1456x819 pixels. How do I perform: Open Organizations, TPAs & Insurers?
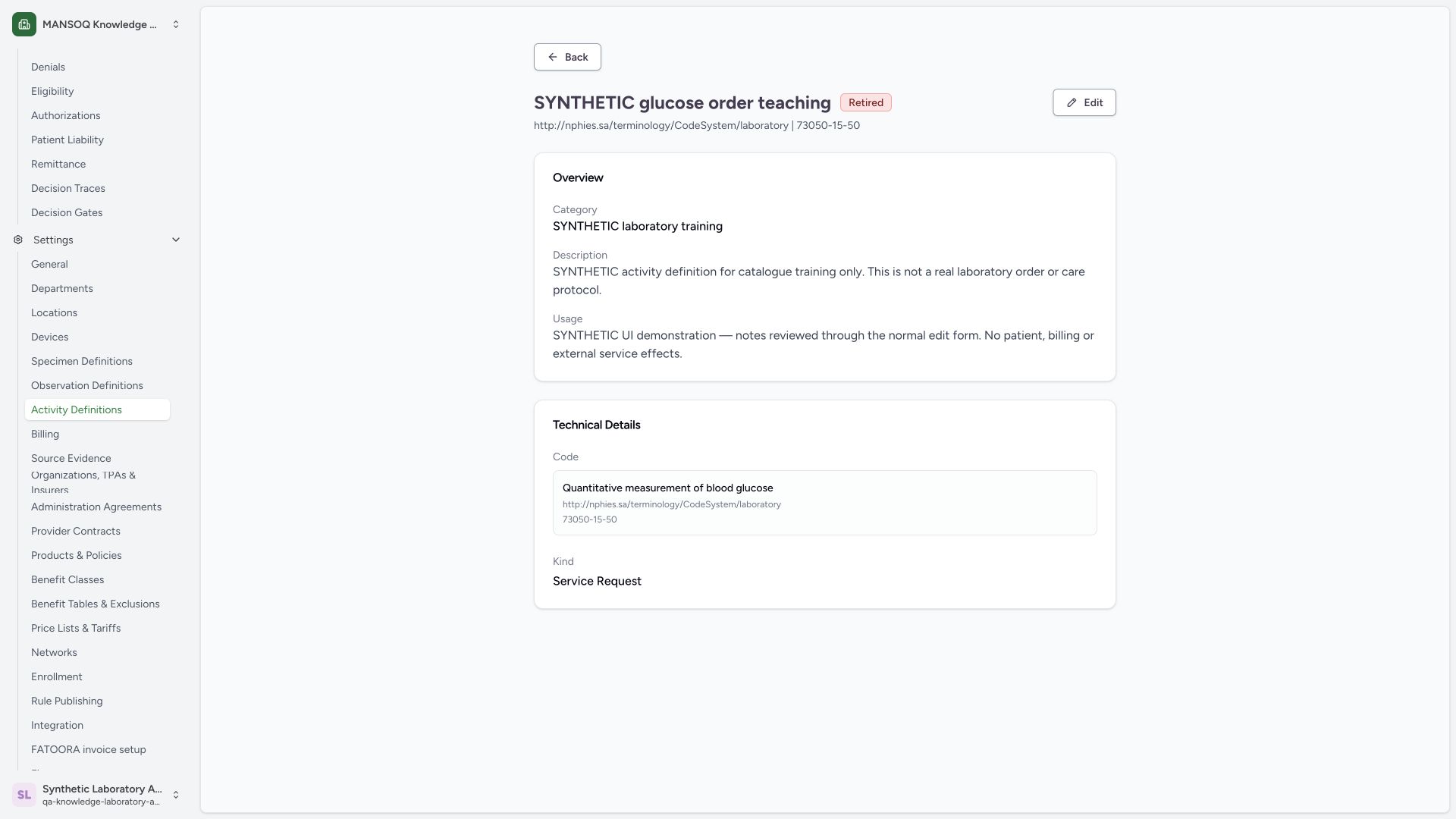pos(97,482)
